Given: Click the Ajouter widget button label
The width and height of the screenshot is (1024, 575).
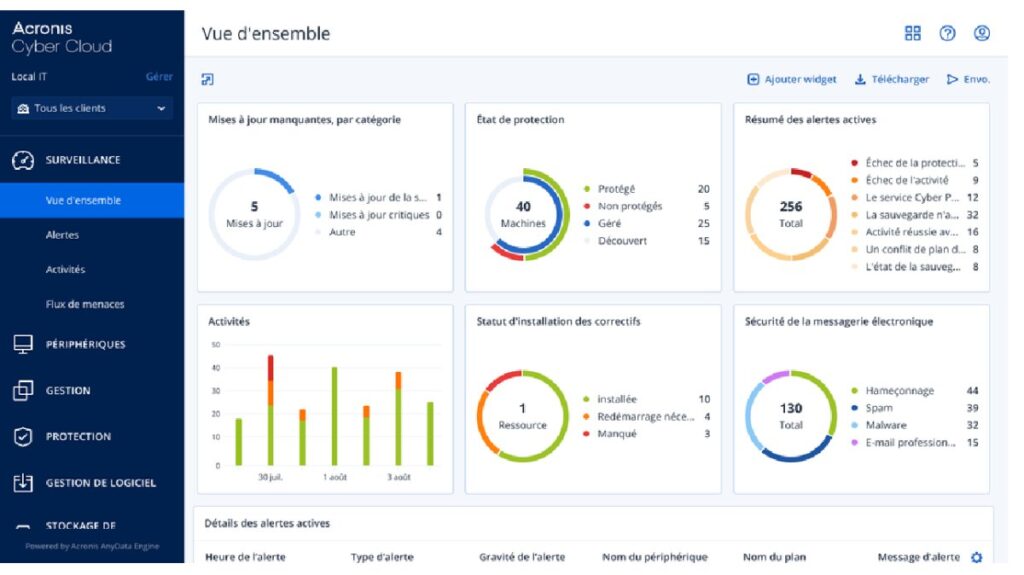Looking at the screenshot, I should [800, 79].
